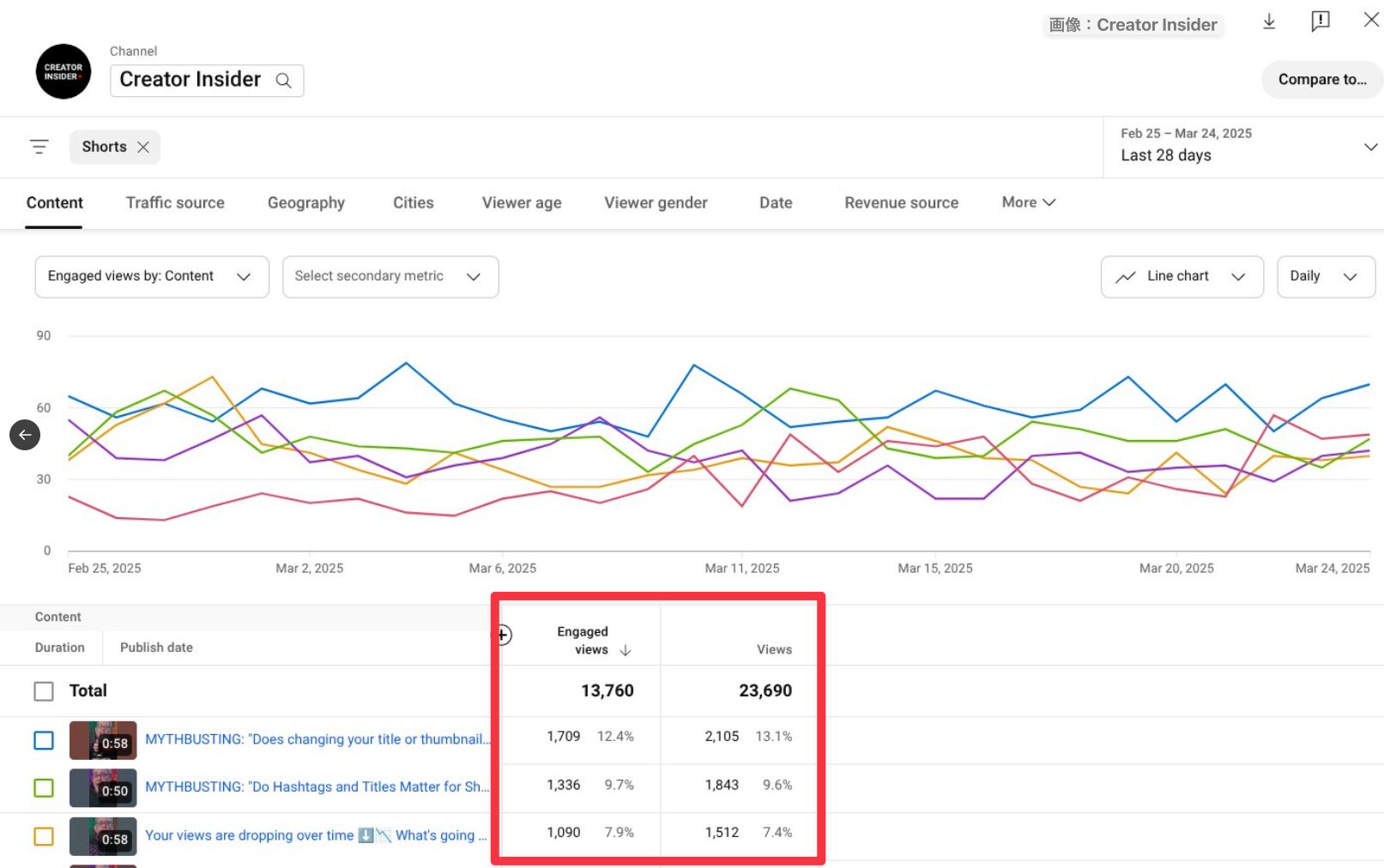Open the Daily granularity dropdown
Image resolution: width=1384 pixels, height=868 pixels.
[1326, 276]
